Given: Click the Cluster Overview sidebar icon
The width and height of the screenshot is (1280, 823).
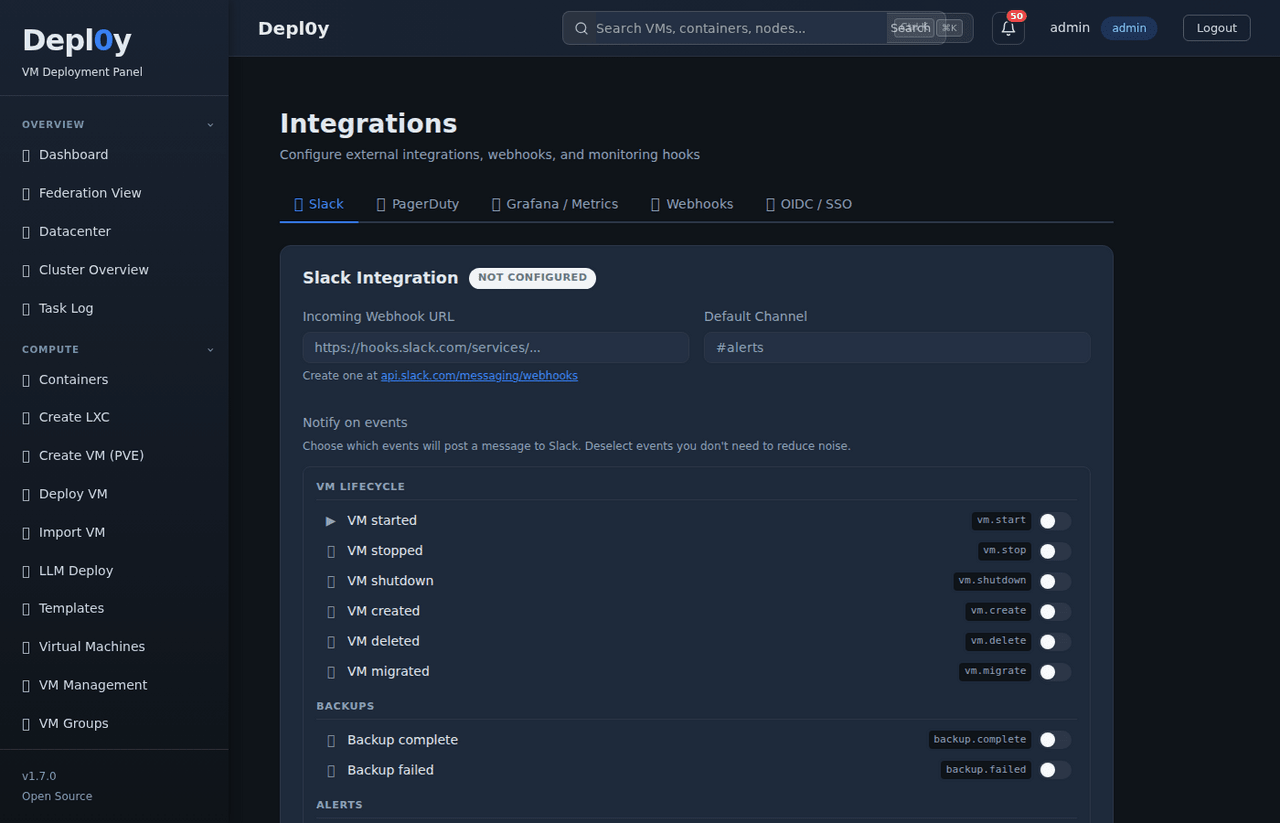Looking at the screenshot, I should [x=26, y=270].
